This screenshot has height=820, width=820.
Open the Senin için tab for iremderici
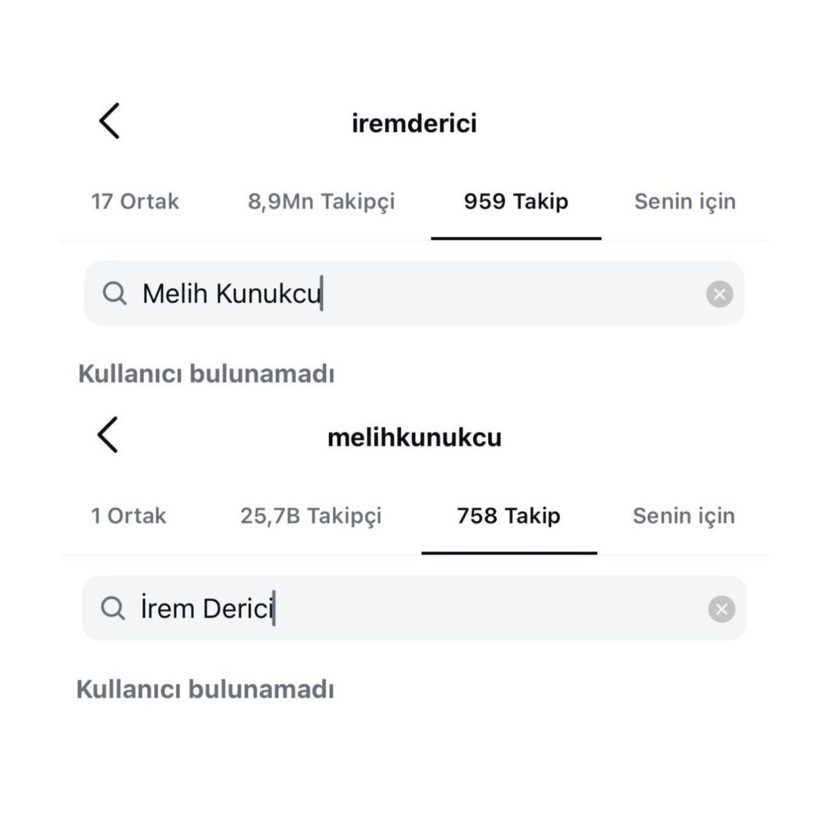click(x=685, y=201)
